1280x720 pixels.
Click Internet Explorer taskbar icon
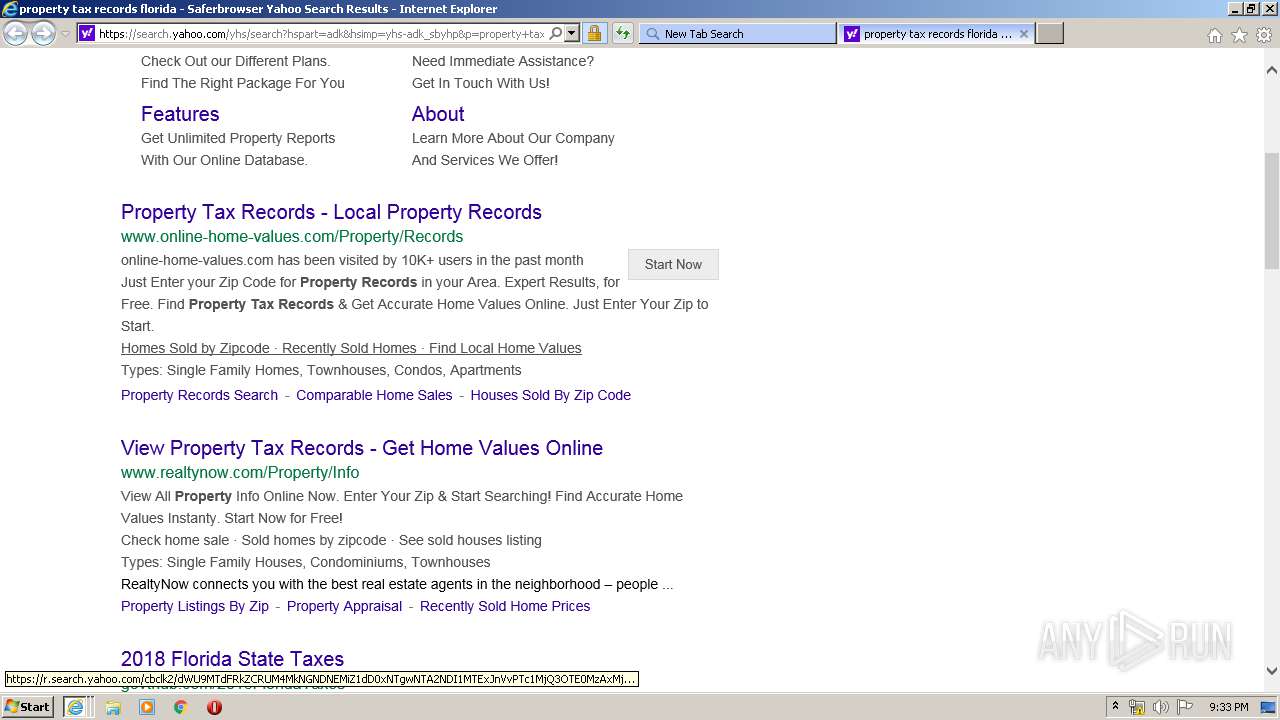click(x=75, y=707)
